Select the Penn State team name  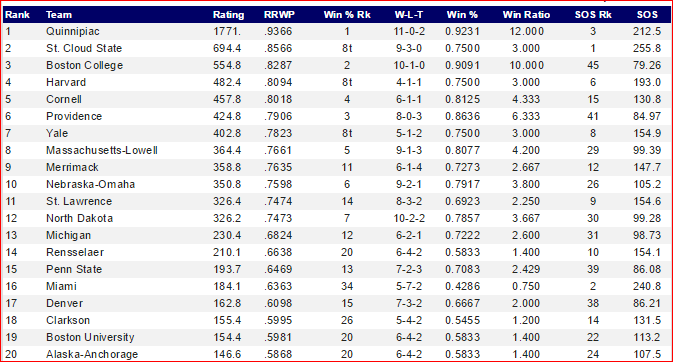point(74,269)
